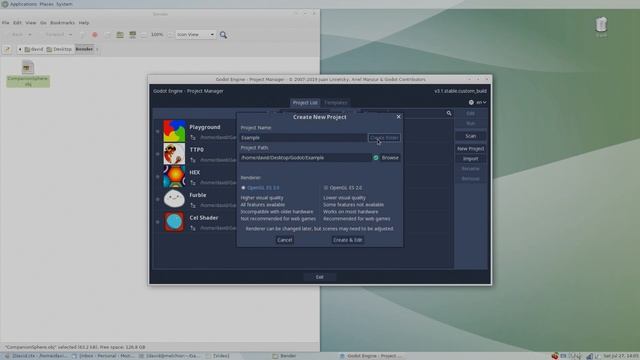Click the Browse button

pyautogui.click(x=390, y=158)
